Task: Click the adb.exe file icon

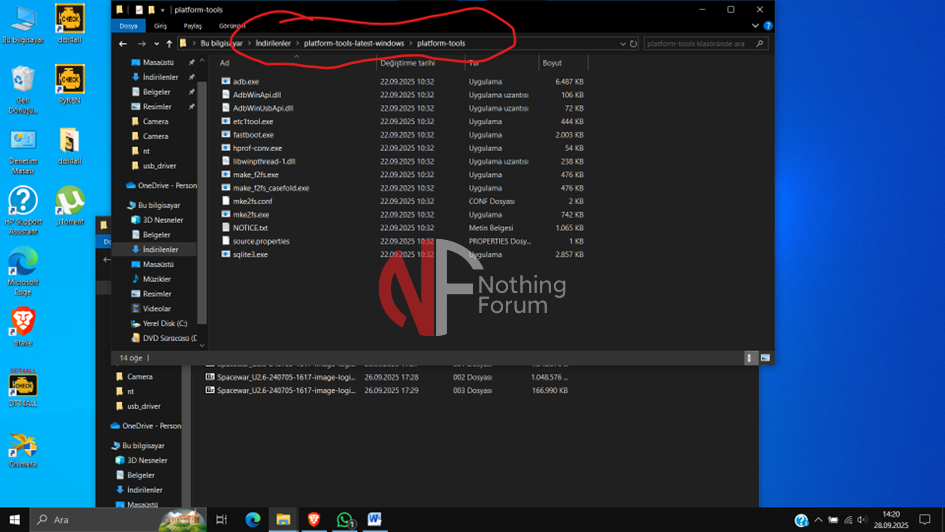Action: (x=226, y=81)
